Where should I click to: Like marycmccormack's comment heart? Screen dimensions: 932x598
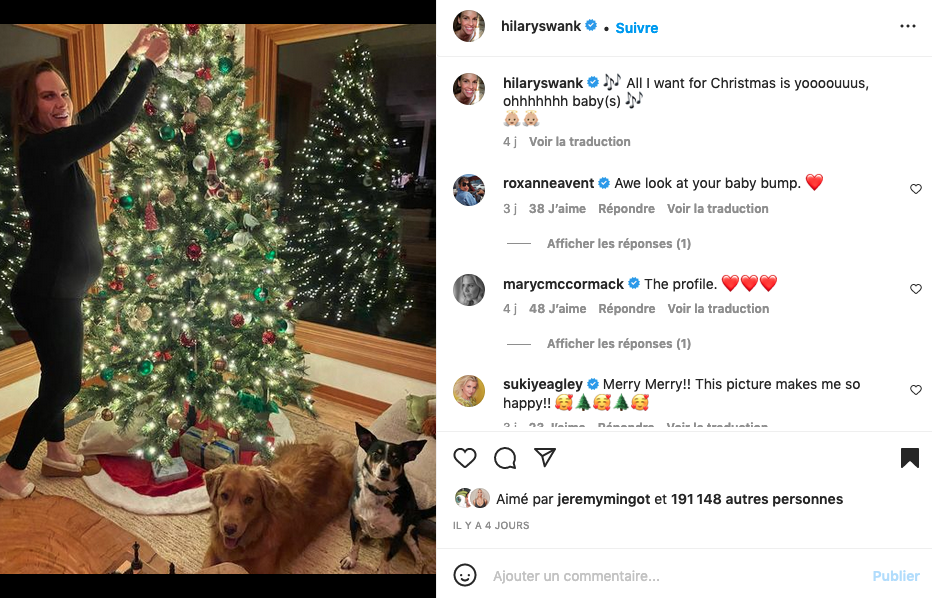(x=916, y=289)
